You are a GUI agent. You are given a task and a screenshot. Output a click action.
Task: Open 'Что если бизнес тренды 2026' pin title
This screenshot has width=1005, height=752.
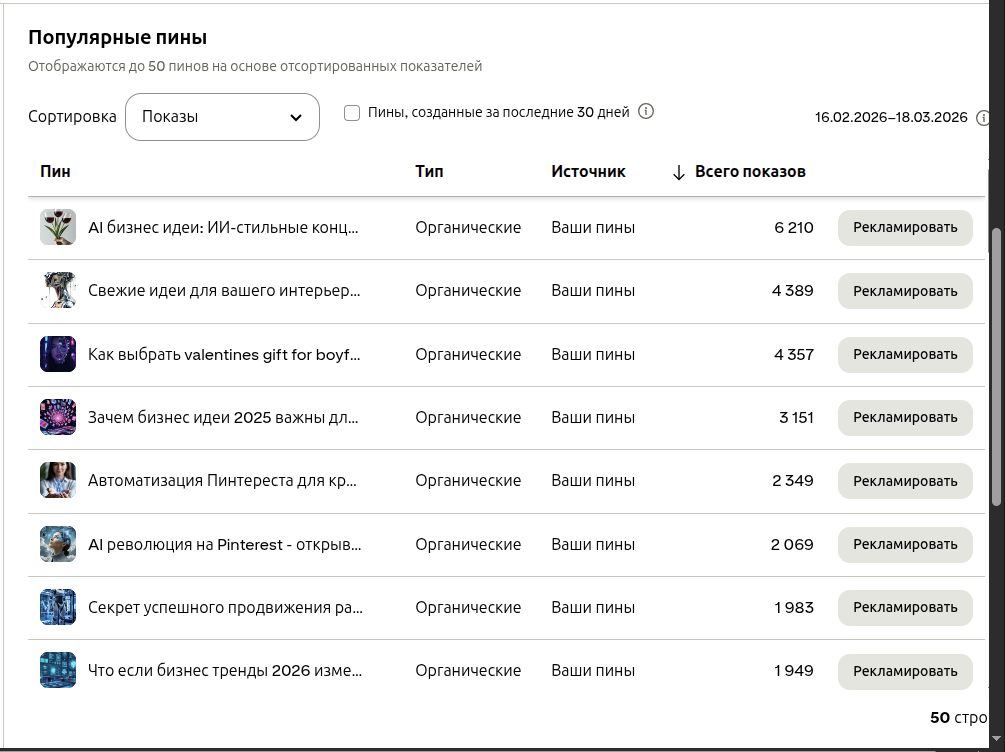point(225,671)
